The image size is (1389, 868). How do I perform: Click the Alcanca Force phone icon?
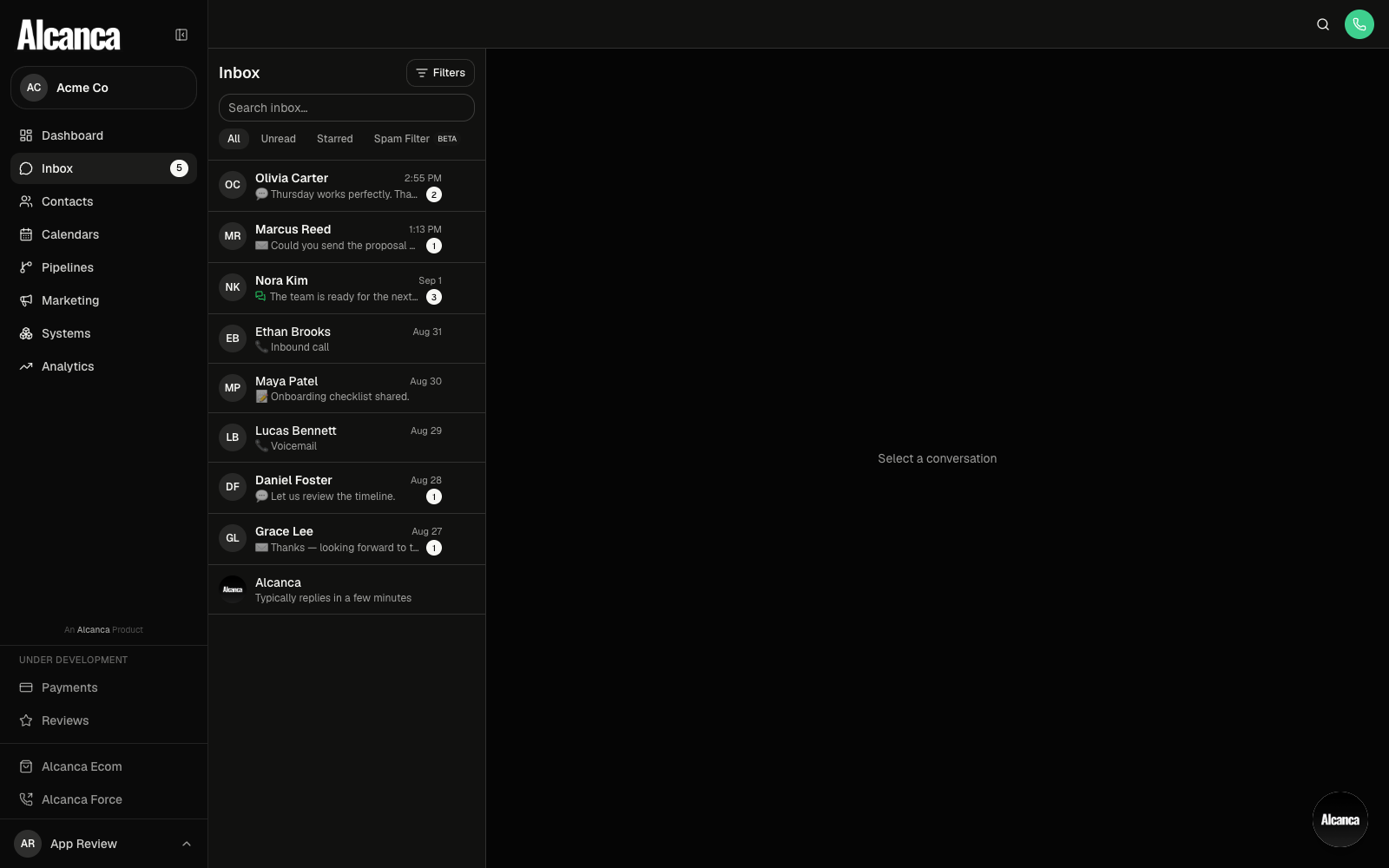(x=26, y=799)
